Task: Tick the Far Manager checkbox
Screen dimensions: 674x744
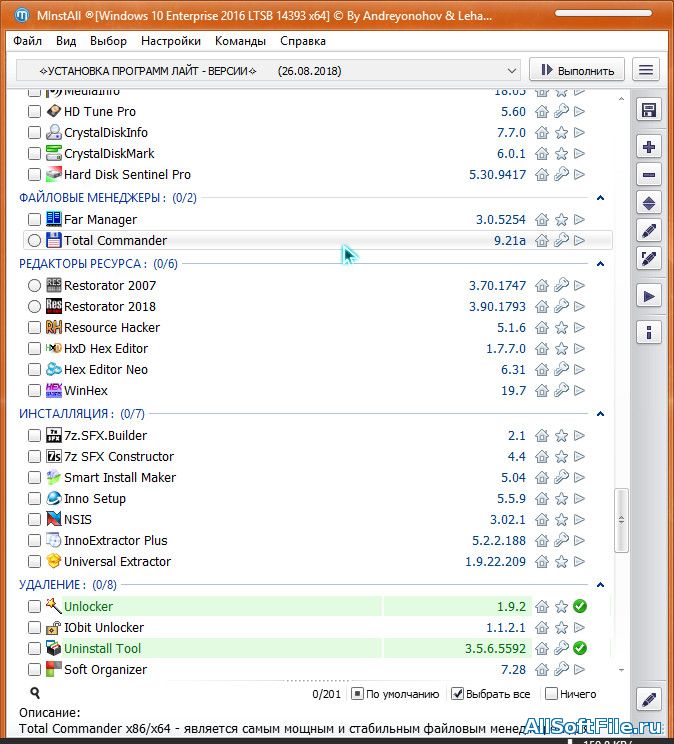Action: (34, 220)
